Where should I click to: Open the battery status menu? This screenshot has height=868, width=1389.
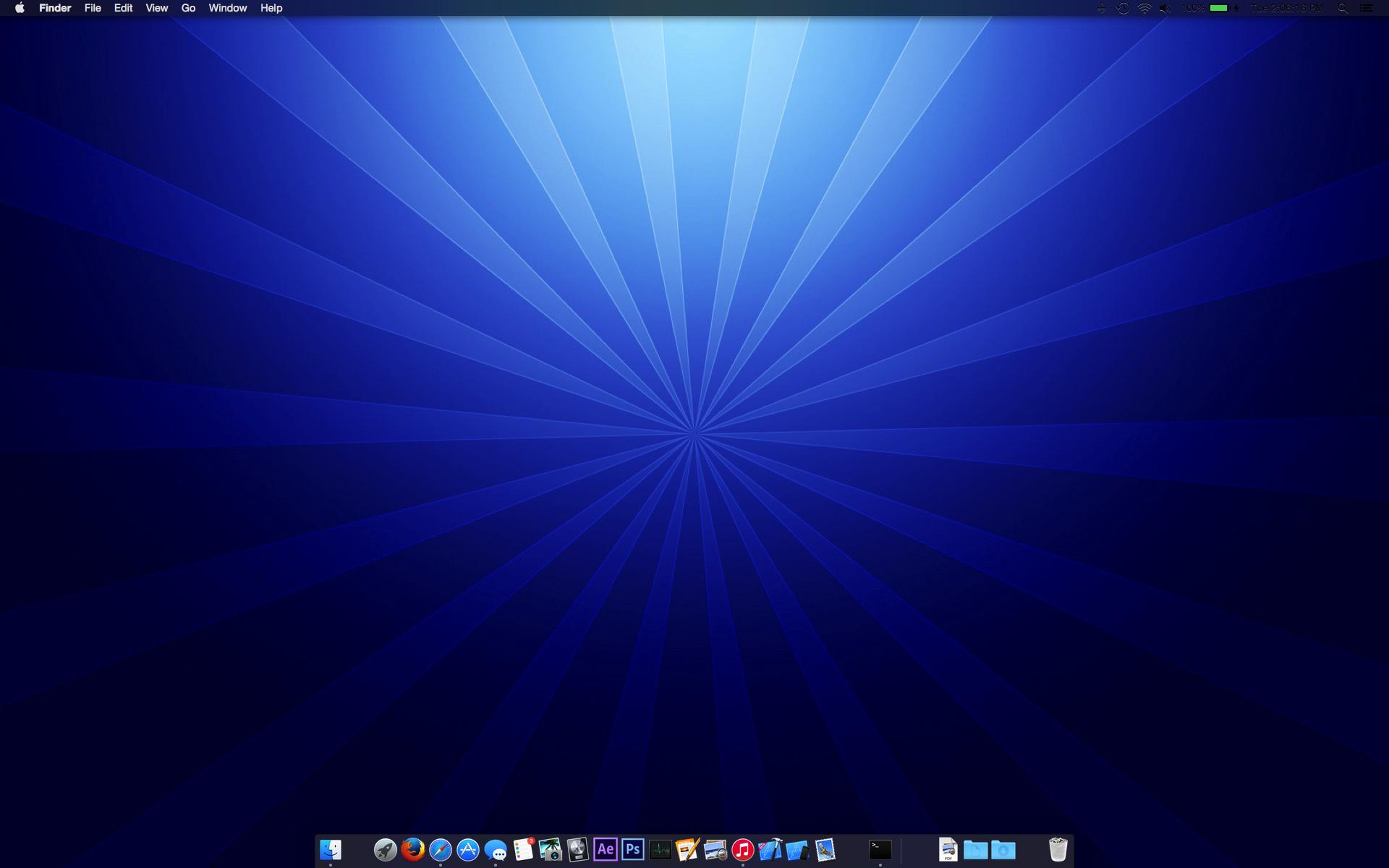pos(1211,8)
